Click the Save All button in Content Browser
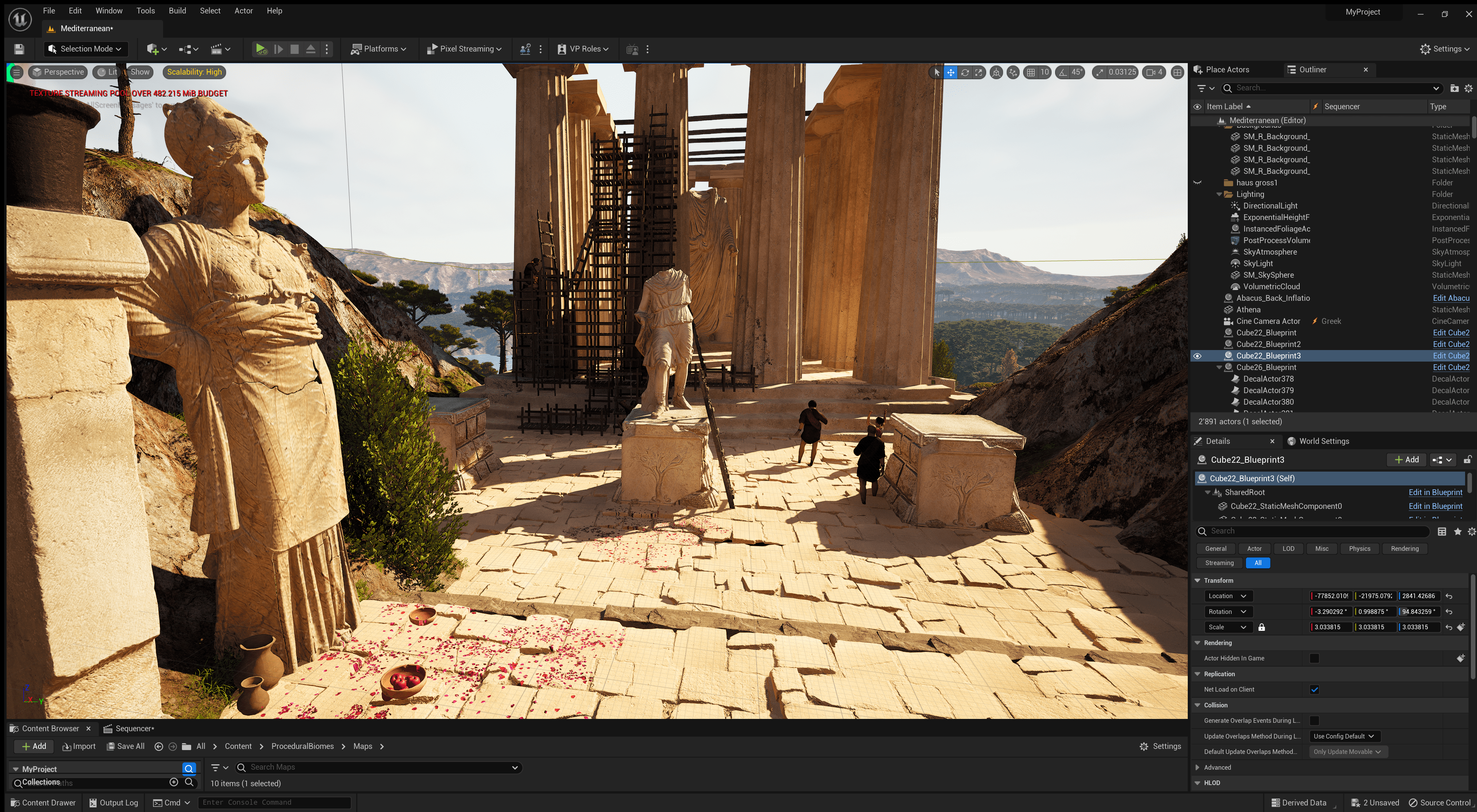Screen dimensions: 1477x812 tap(125, 746)
